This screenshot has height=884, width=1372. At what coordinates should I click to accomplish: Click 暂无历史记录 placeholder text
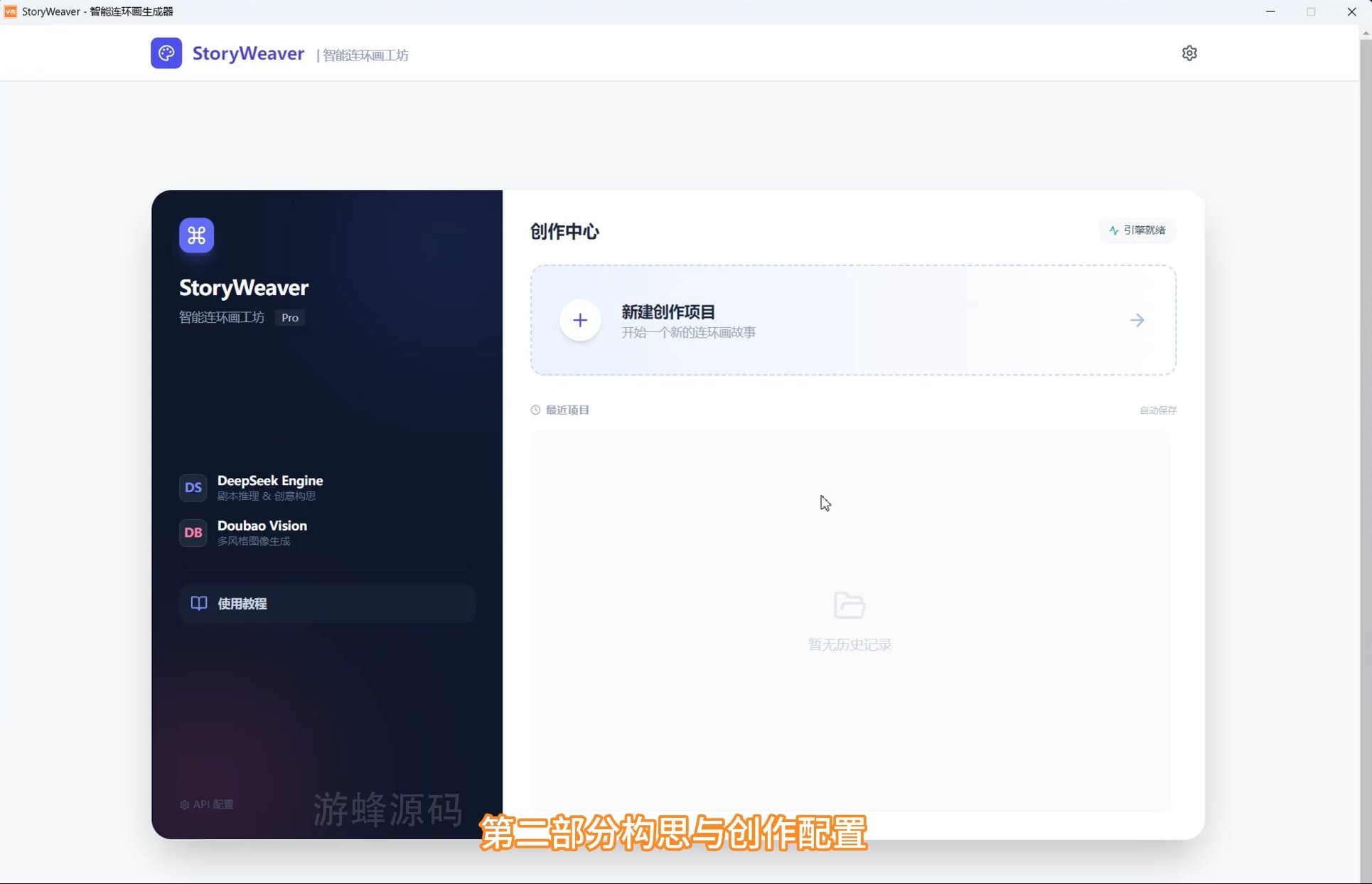tap(850, 644)
